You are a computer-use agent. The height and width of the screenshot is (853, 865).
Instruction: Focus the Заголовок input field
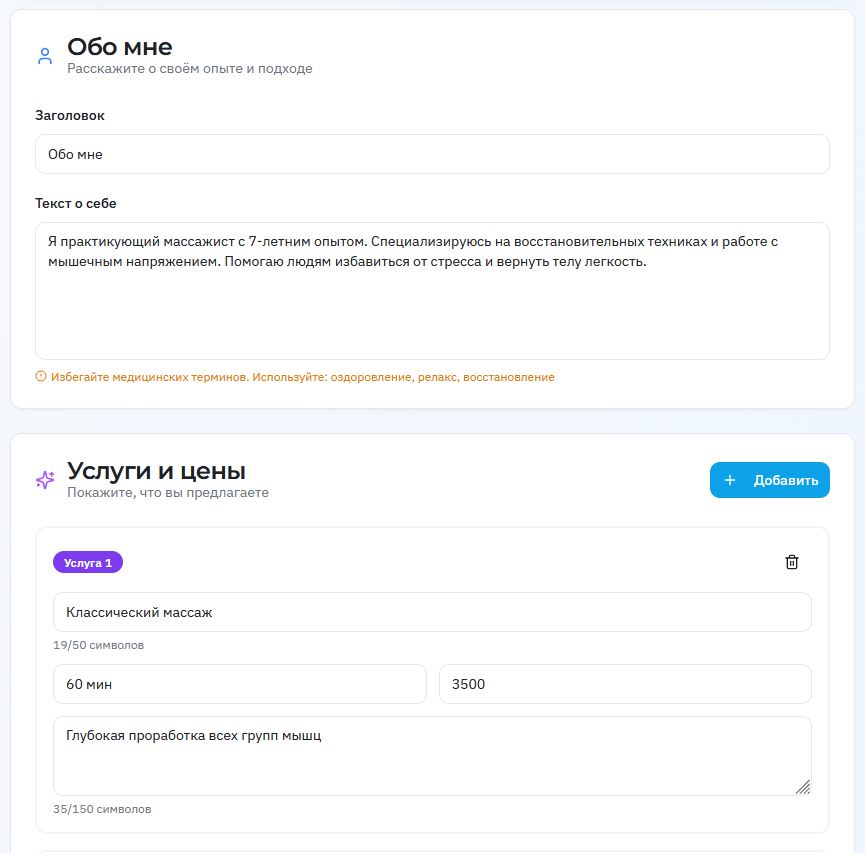(x=432, y=154)
